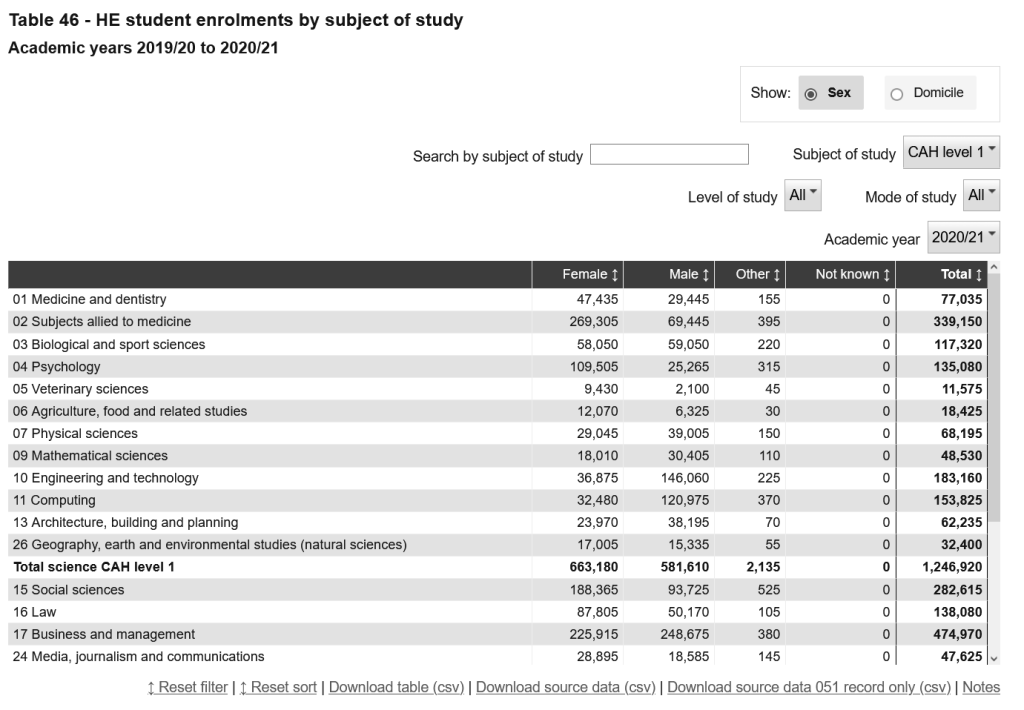Select '13 Architecture, building and planning' label
The width and height of the screenshot is (1024, 710).
point(125,522)
